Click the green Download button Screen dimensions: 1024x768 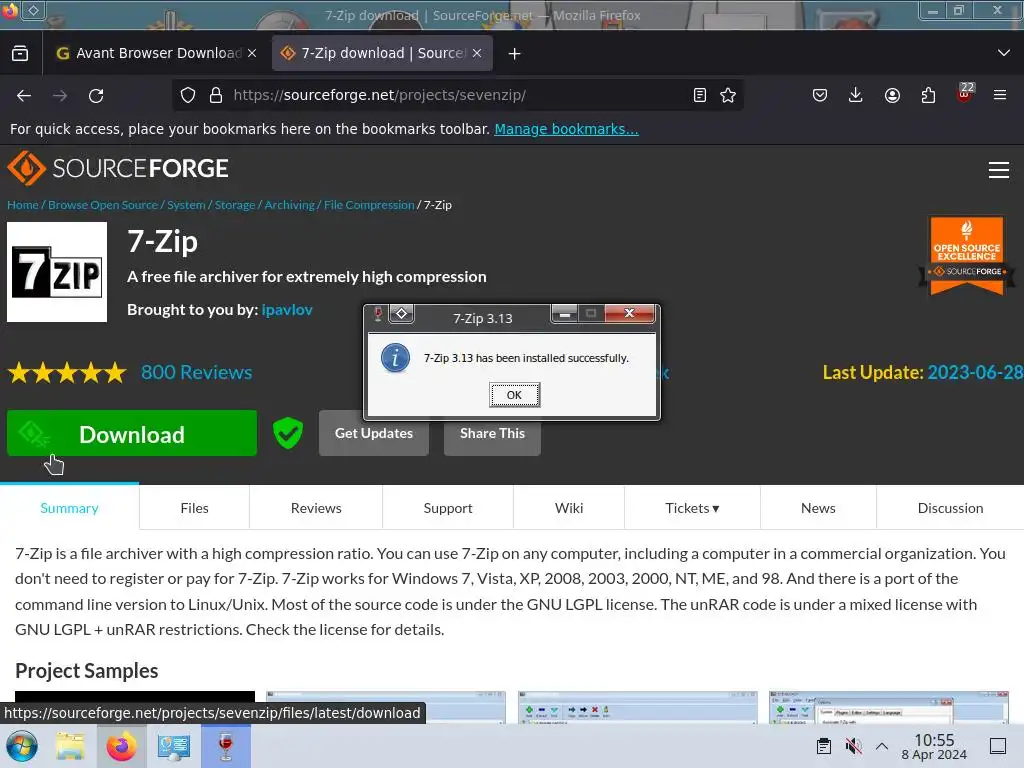point(132,433)
